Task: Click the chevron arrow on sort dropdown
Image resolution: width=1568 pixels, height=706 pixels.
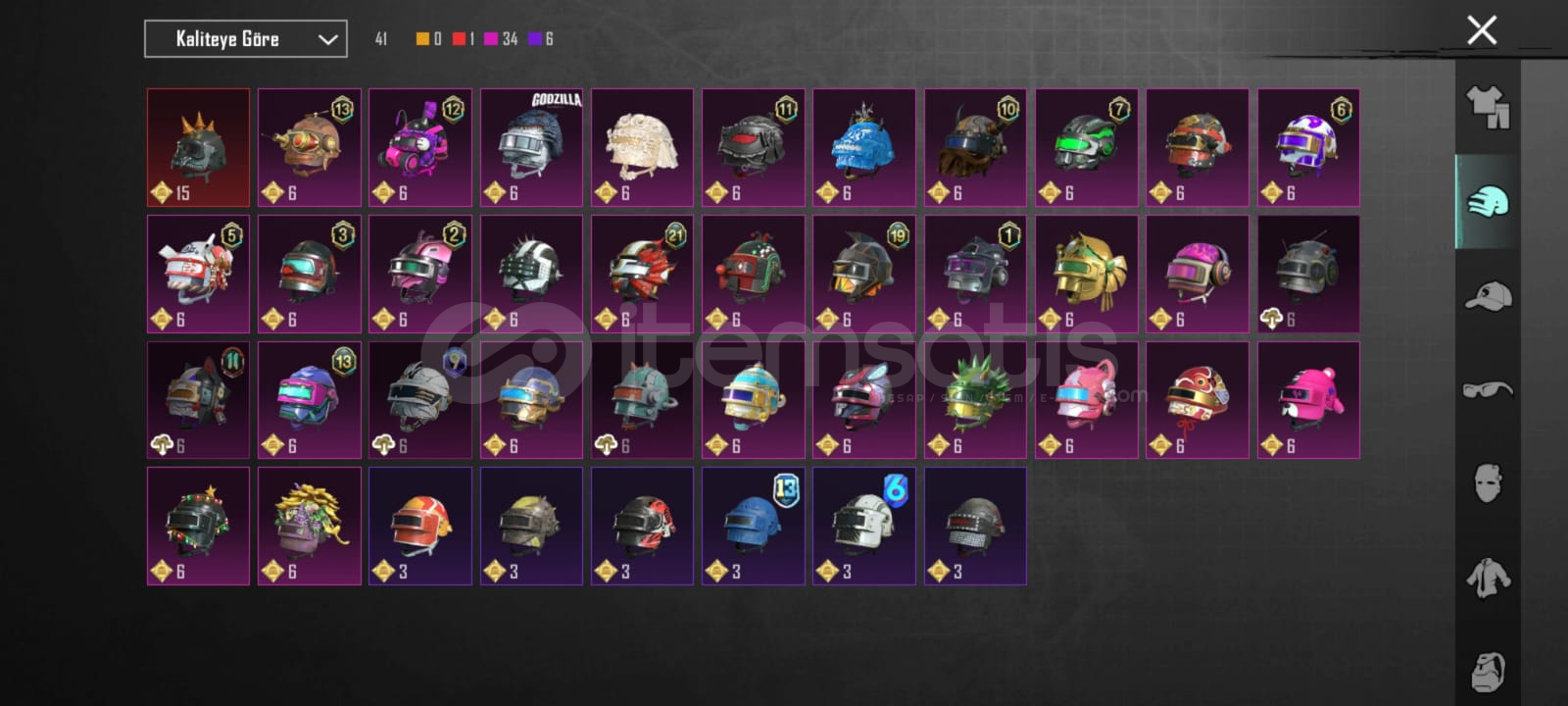Action: click(328, 40)
